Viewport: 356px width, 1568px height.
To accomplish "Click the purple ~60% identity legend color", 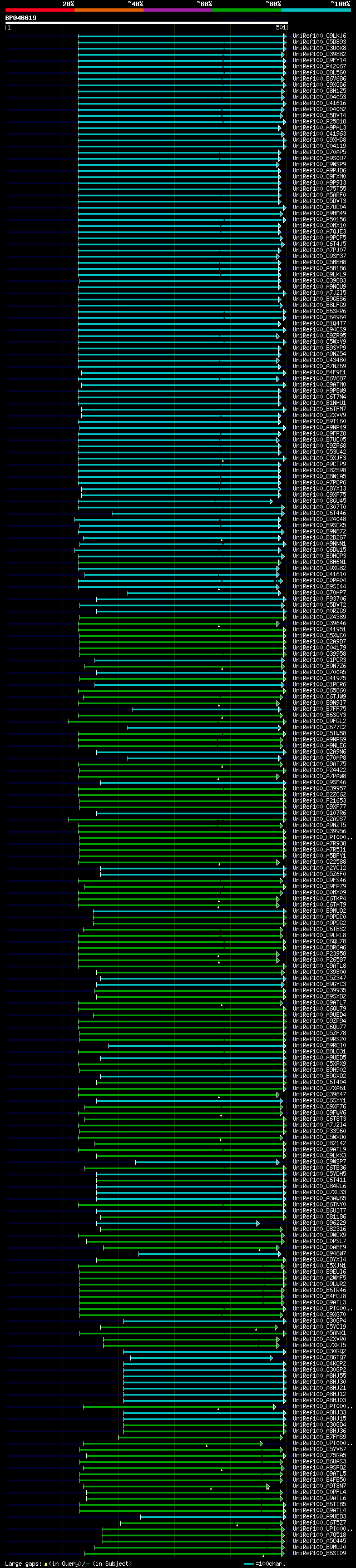I will click(x=177, y=10).
